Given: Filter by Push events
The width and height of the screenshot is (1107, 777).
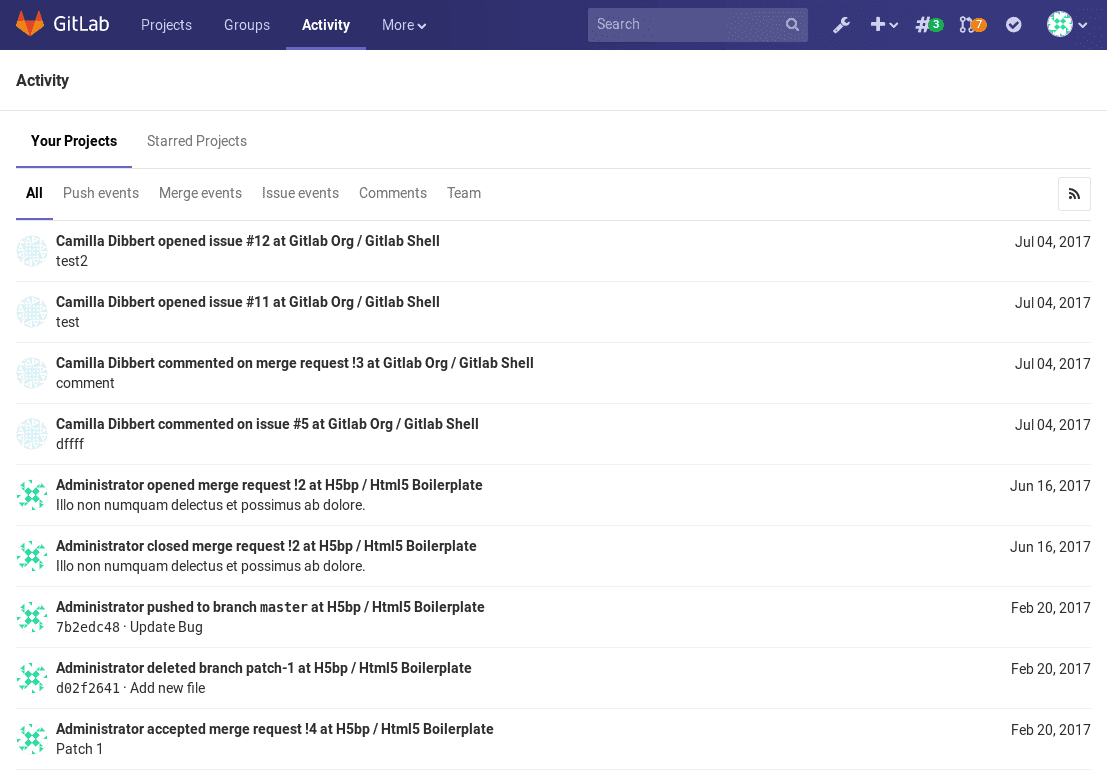Looking at the screenshot, I should click(101, 193).
